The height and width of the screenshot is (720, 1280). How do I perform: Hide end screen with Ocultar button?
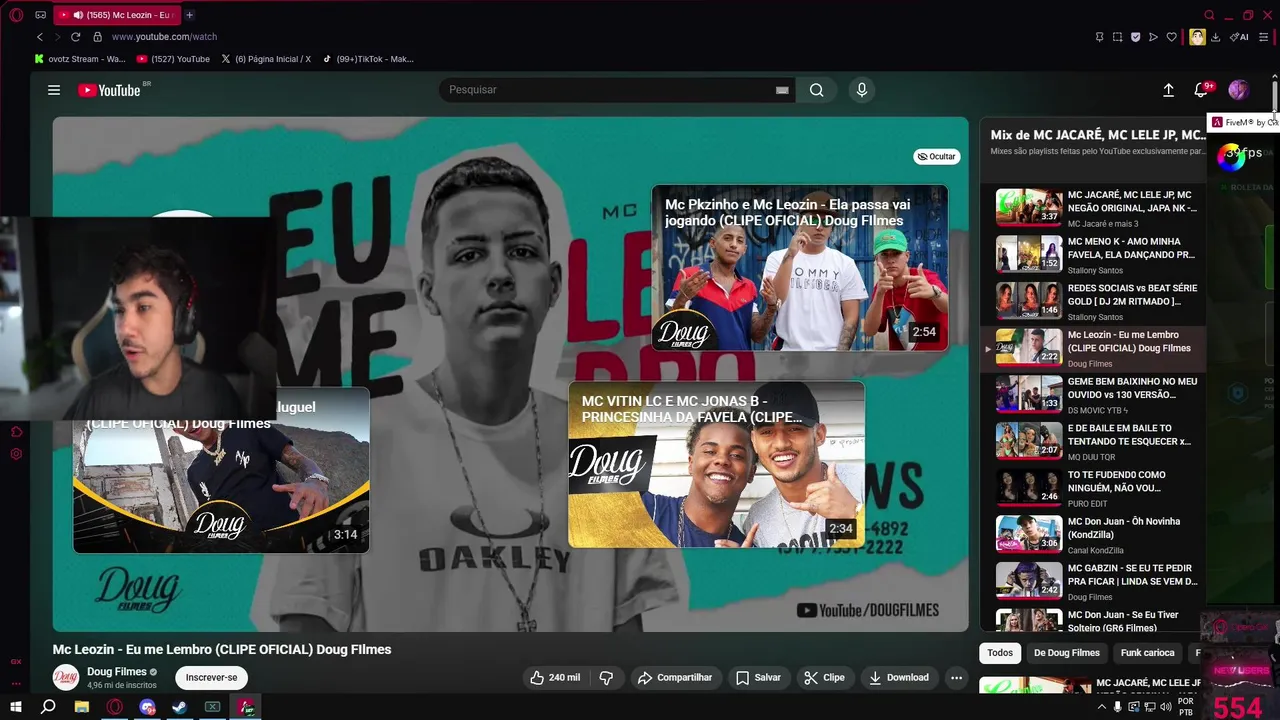(x=937, y=156)
